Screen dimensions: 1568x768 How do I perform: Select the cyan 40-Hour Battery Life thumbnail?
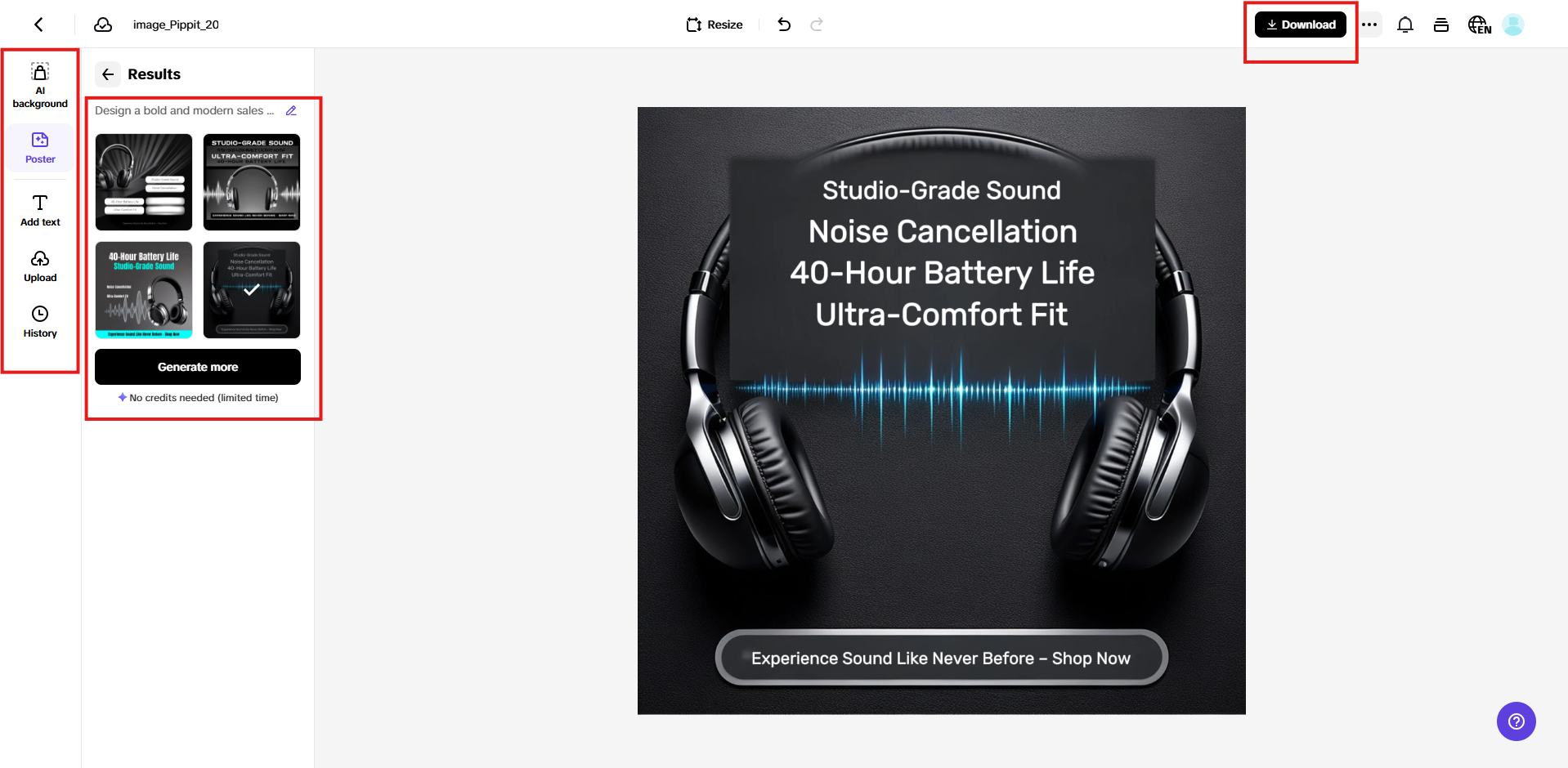(144, 290)
